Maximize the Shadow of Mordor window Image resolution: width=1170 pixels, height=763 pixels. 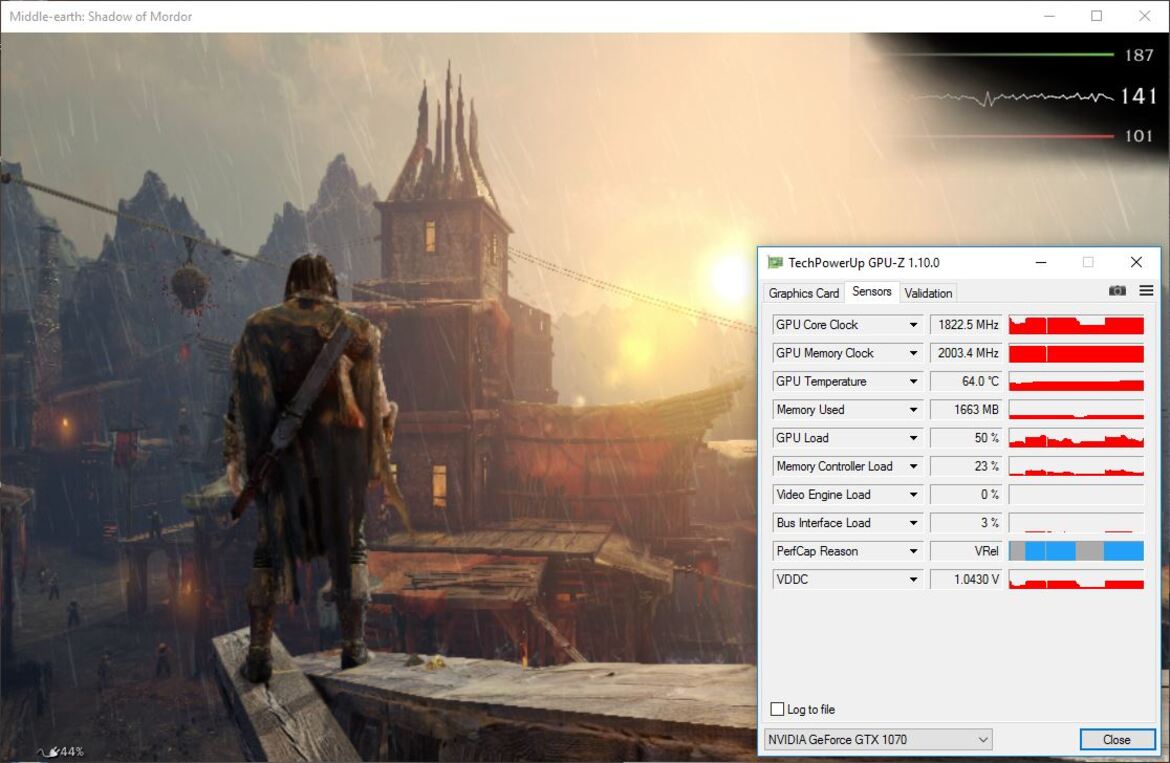point(1096,16)
